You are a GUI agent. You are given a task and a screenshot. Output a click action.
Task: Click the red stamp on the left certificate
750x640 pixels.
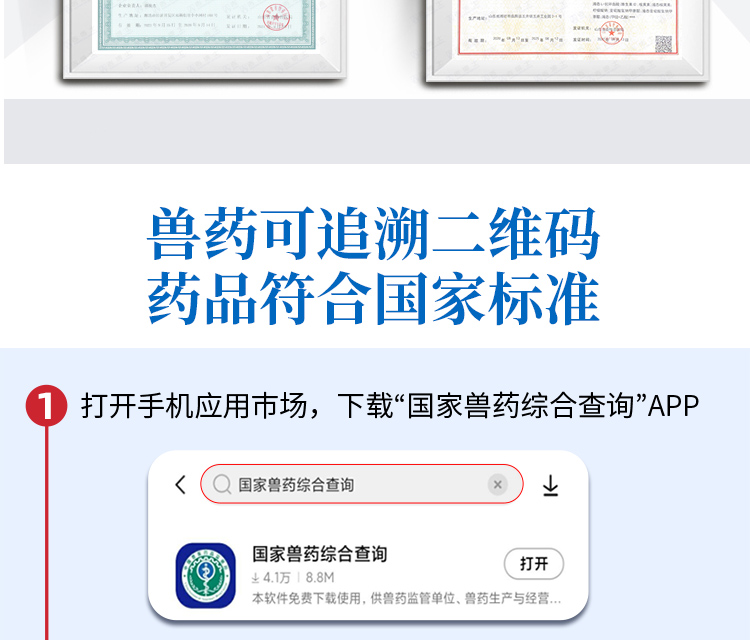[x=276, y=17]
